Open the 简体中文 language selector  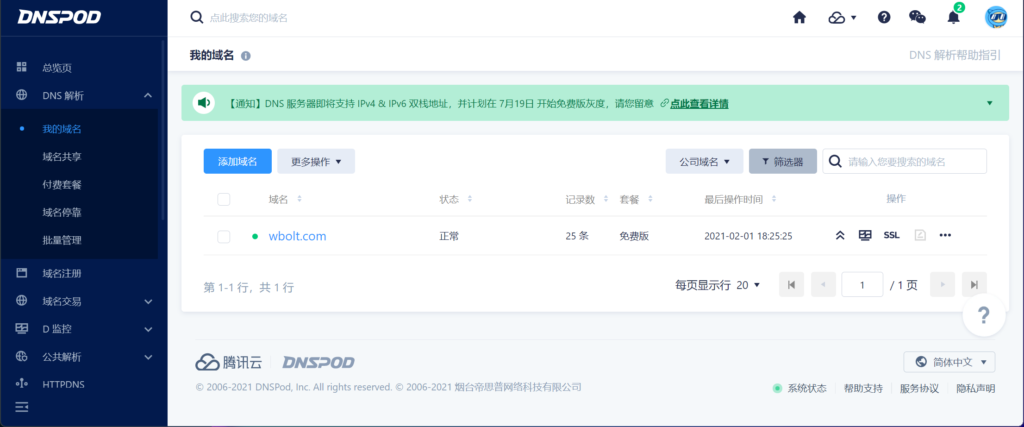point(949,361)
